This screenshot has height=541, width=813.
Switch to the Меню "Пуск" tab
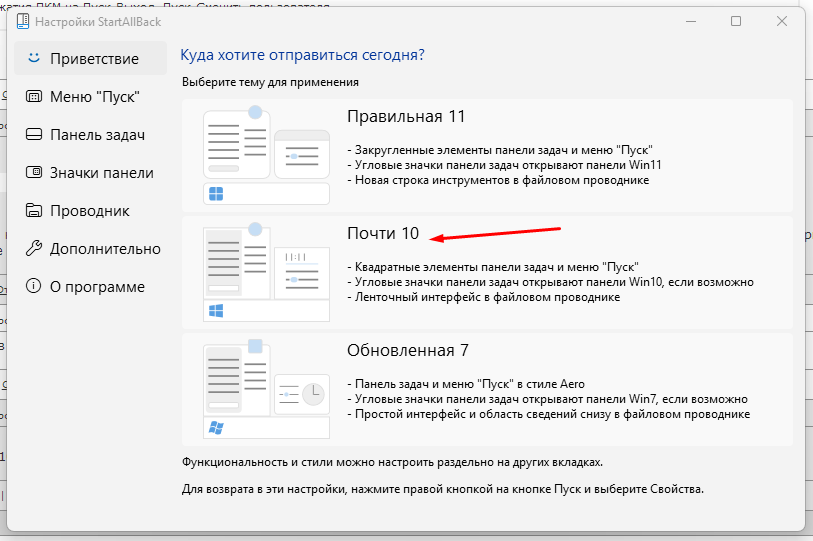(x=90, y=96)
